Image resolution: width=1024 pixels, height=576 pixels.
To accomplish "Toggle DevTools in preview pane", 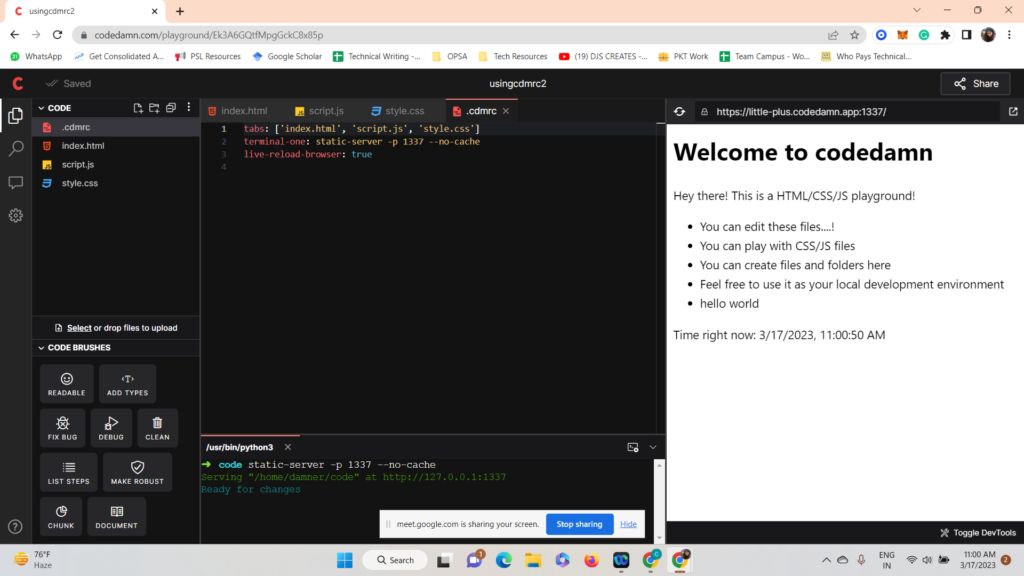I will pos(978,533).
